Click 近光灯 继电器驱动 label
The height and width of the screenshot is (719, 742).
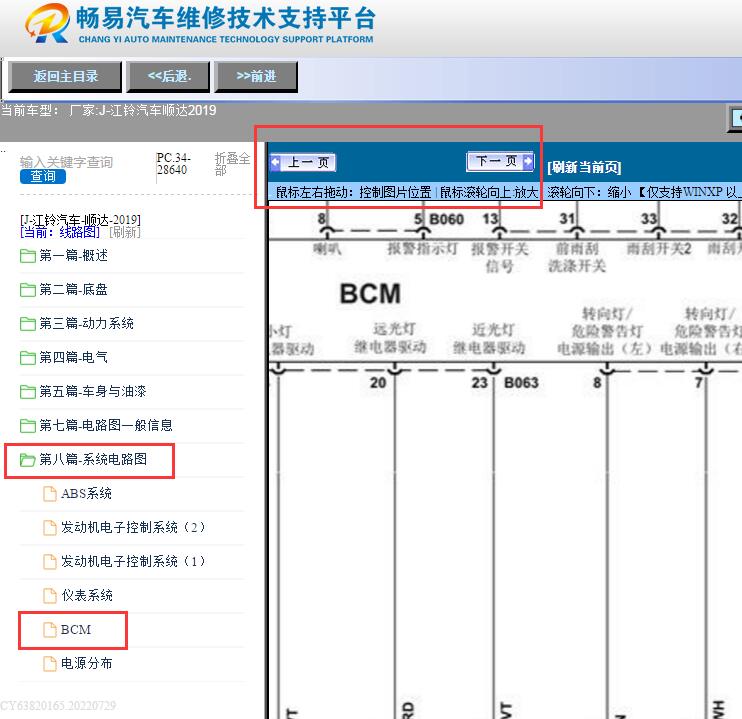tap(489, 338)
